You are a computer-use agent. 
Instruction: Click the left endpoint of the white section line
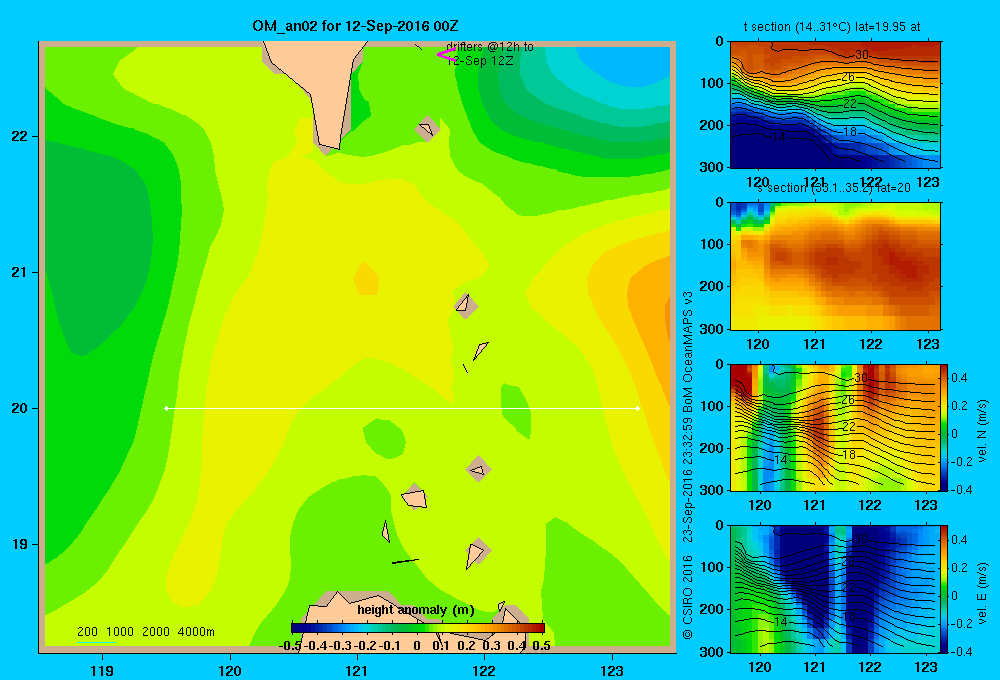[166, 408]
